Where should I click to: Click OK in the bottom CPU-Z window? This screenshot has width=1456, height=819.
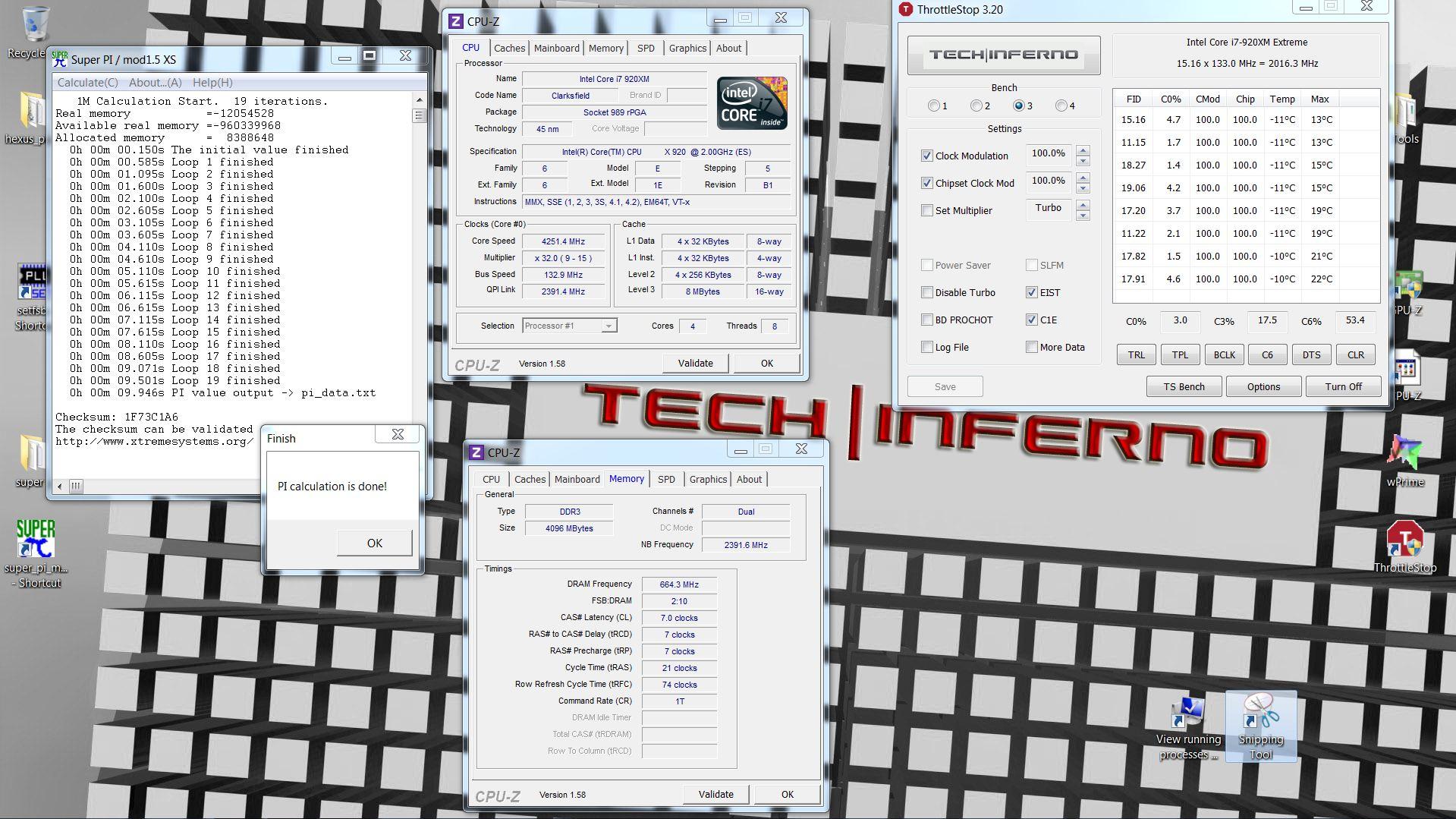(787, 794)
